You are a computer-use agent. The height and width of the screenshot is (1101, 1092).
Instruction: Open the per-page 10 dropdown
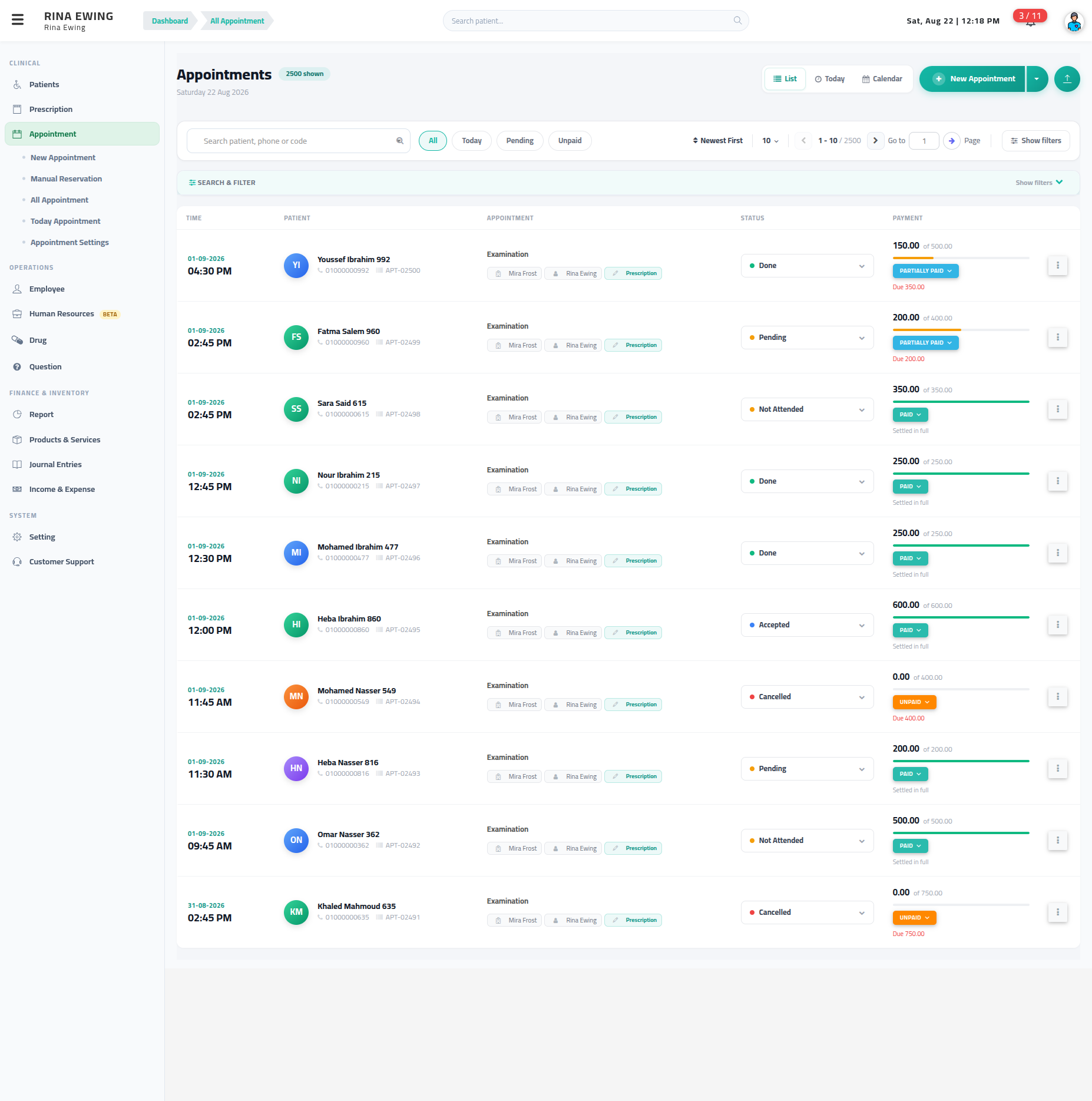(770, 141)
